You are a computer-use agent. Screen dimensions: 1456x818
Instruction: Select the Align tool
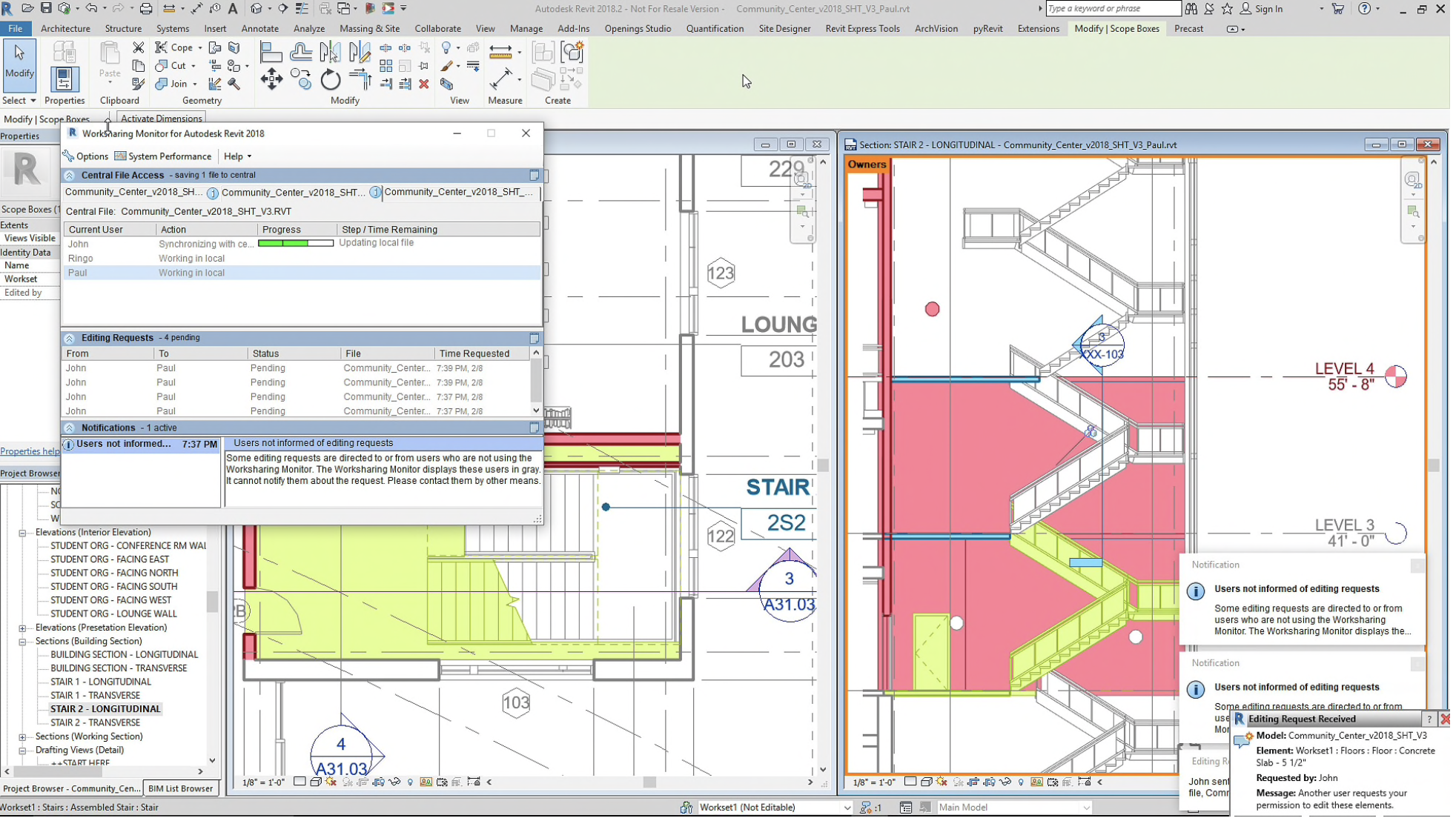coord(271,52)
